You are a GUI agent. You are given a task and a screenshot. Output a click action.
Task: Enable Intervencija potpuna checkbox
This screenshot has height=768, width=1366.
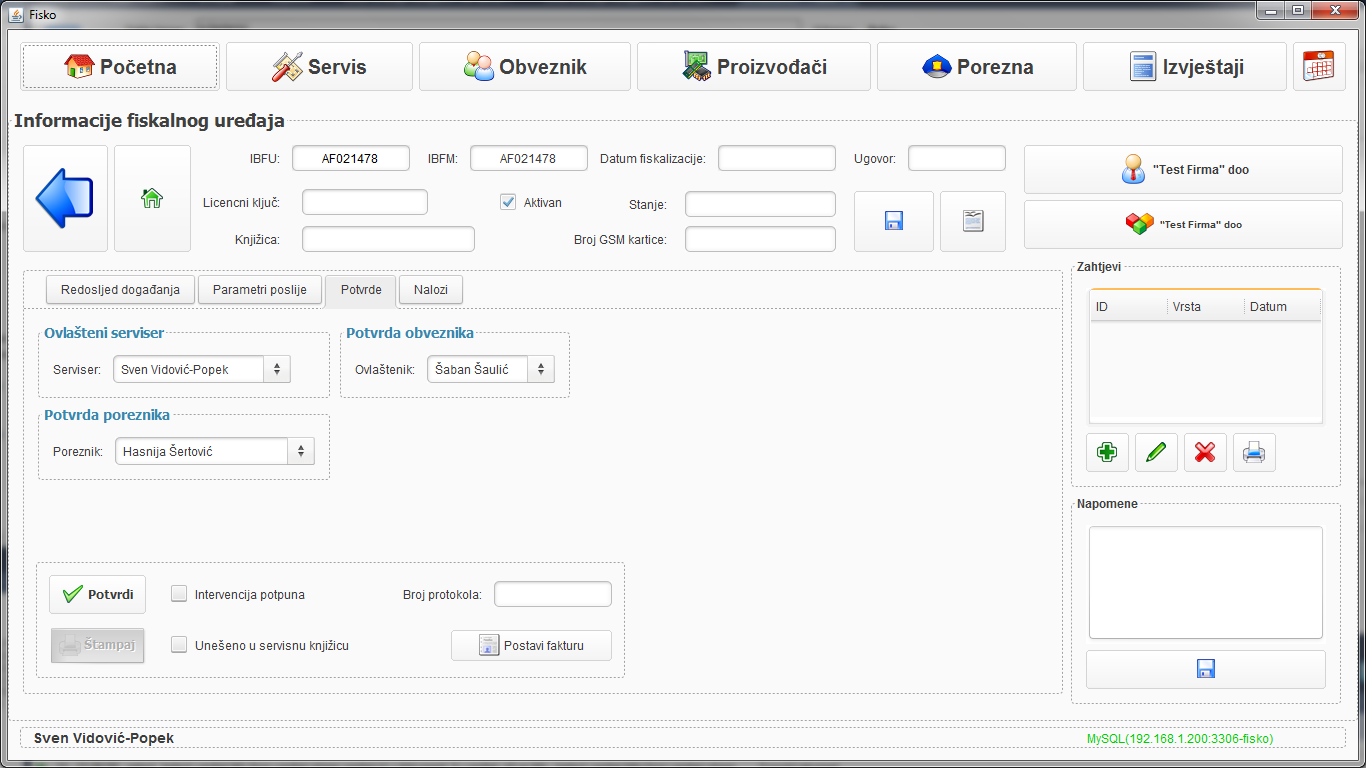click(x=179, y=594)
